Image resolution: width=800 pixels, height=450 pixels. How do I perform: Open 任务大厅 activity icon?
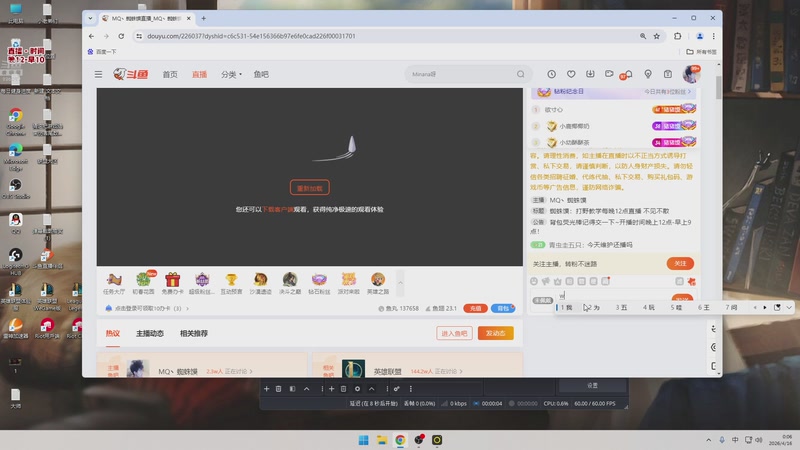click(x=114, y=283)
